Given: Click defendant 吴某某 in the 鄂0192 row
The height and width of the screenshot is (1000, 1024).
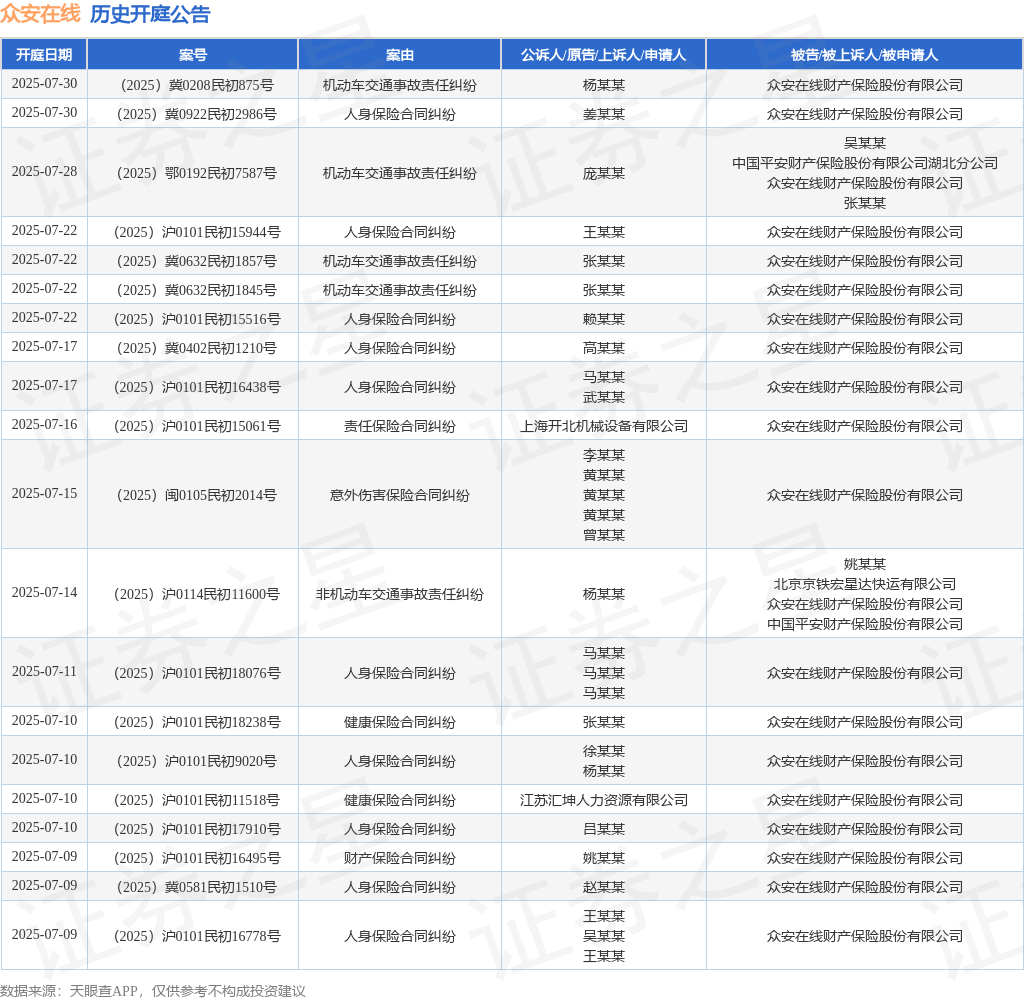Looking at the screenshot, I should coord(865,143).
